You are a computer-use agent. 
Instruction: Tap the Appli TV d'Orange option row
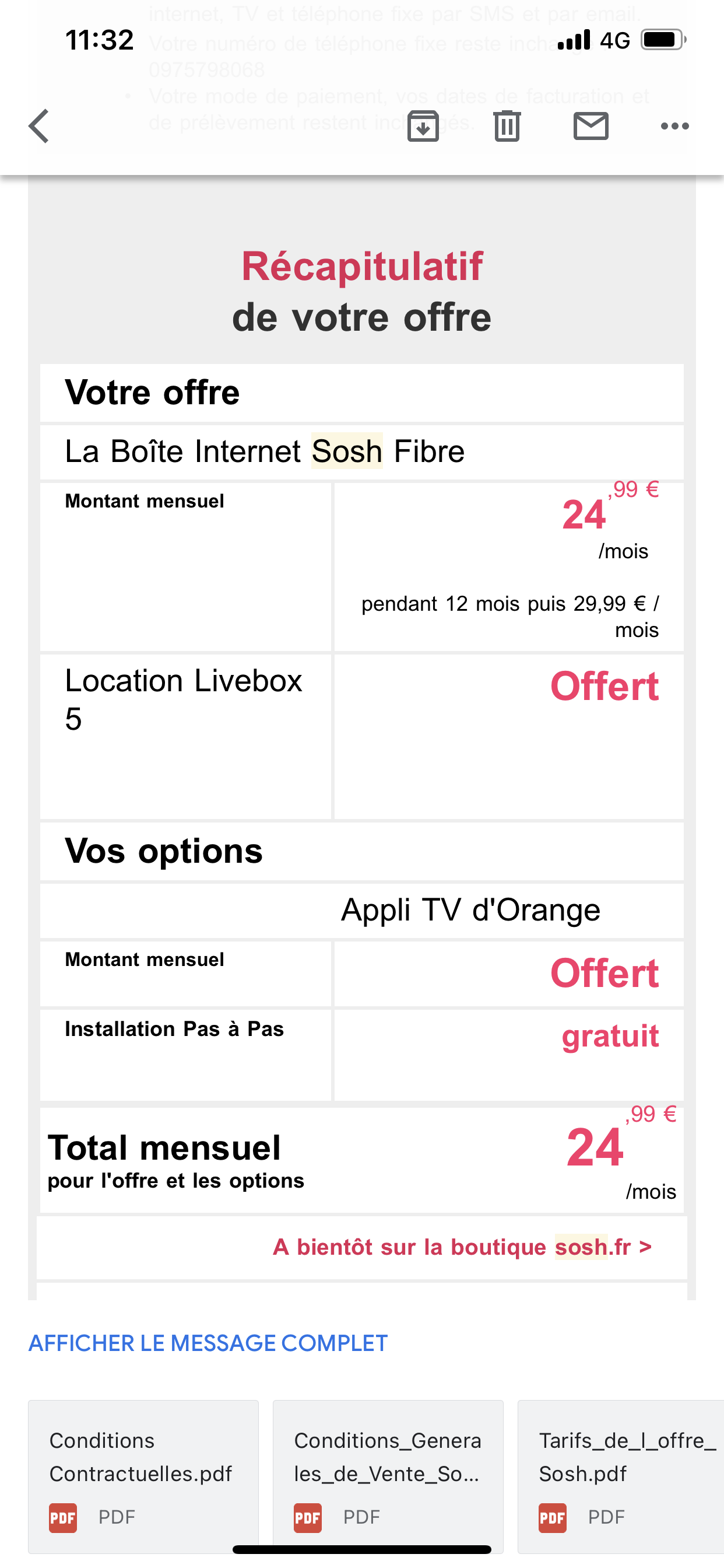coord(470,910)
